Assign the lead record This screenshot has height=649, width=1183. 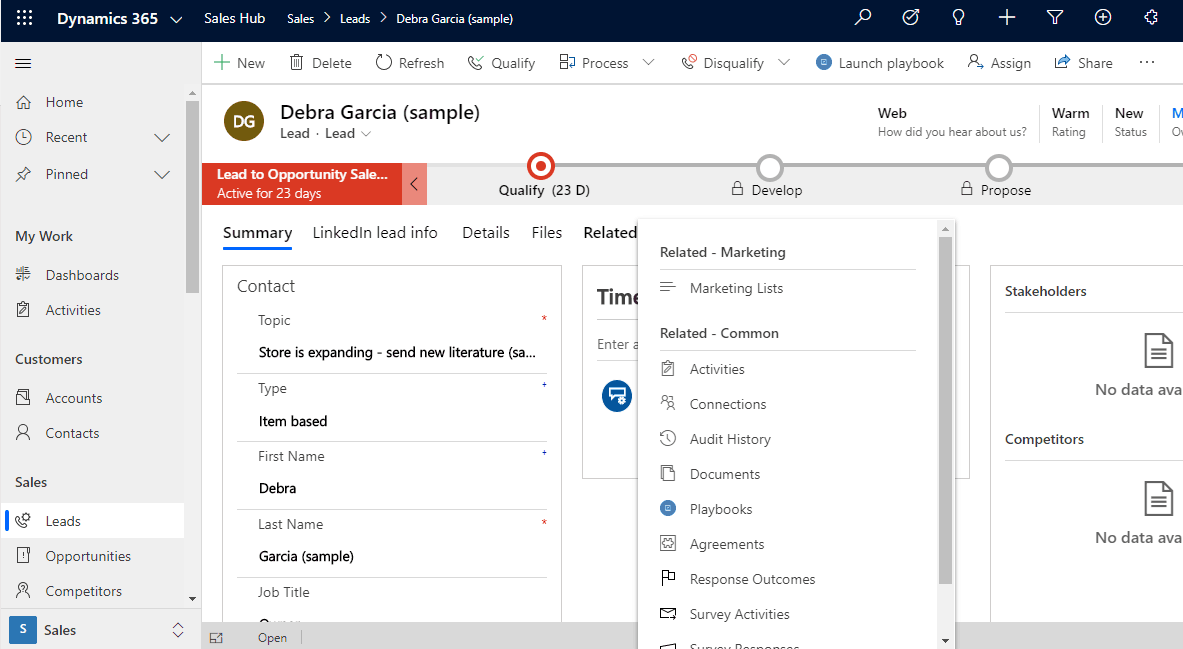point(999,63)
